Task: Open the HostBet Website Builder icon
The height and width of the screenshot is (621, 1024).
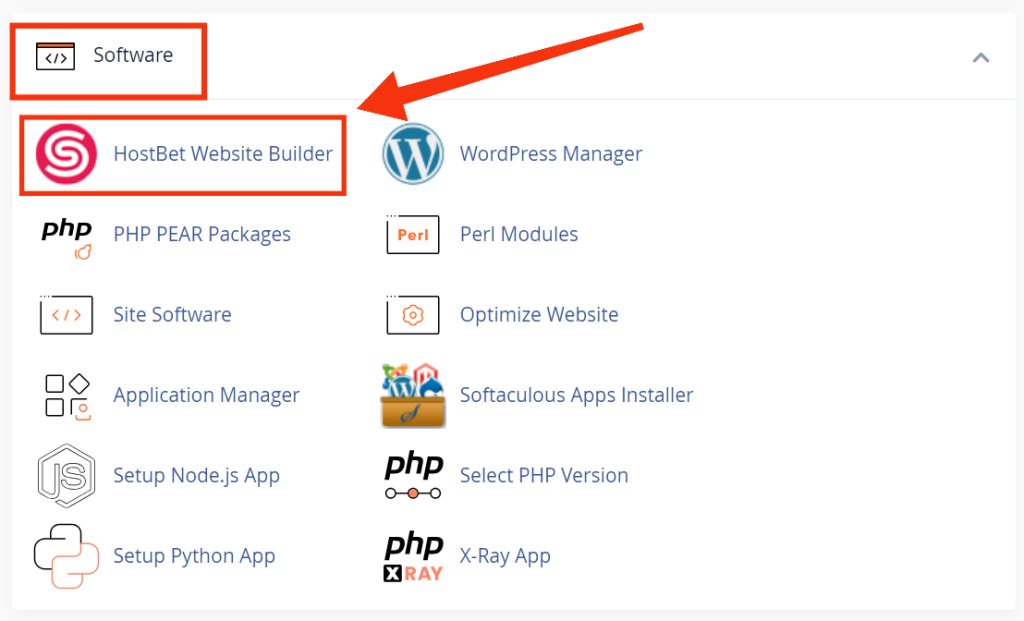Action: pyautogui.click(x=66, y=154)
